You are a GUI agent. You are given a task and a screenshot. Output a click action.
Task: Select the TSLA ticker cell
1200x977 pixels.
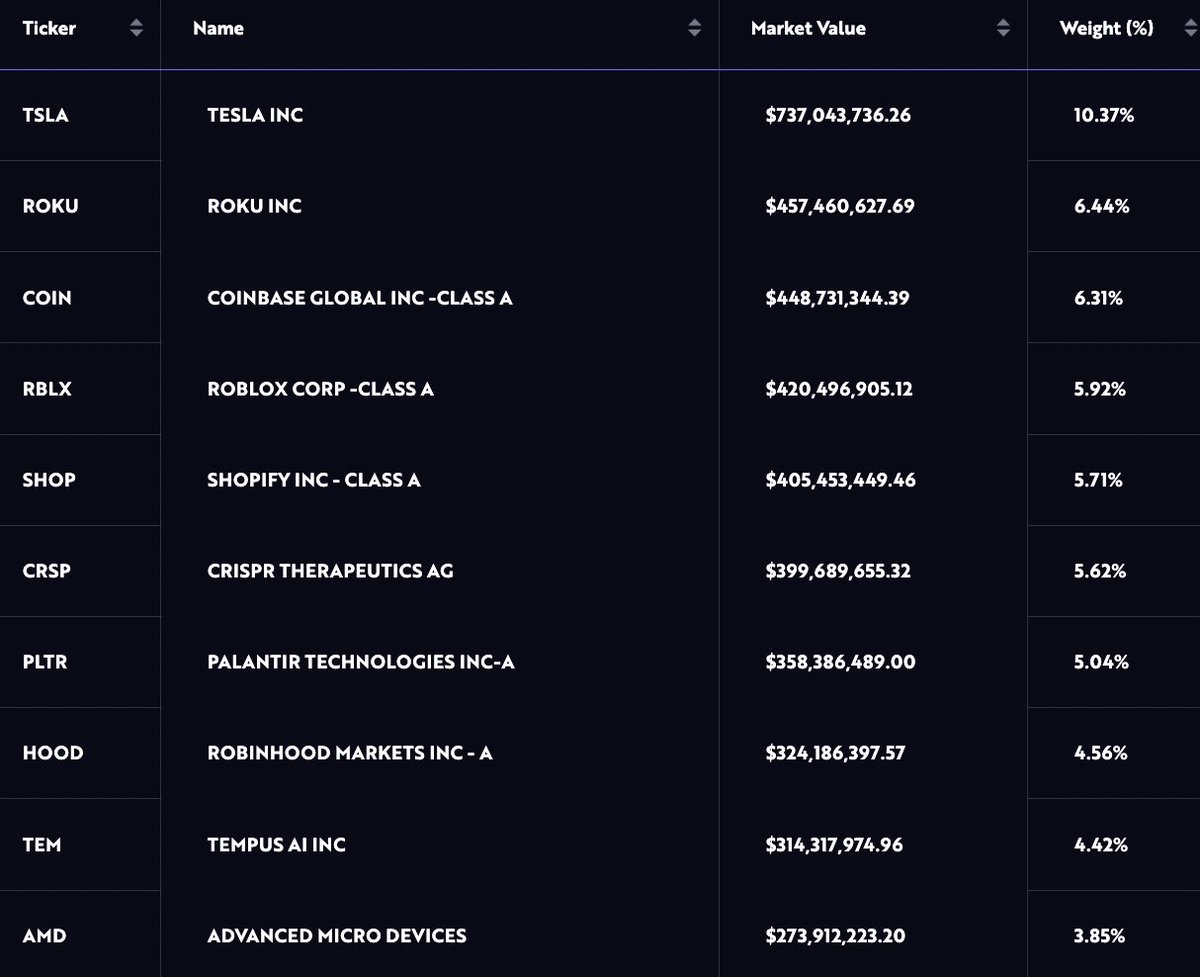pyautogui.click(x=45, y=115)
